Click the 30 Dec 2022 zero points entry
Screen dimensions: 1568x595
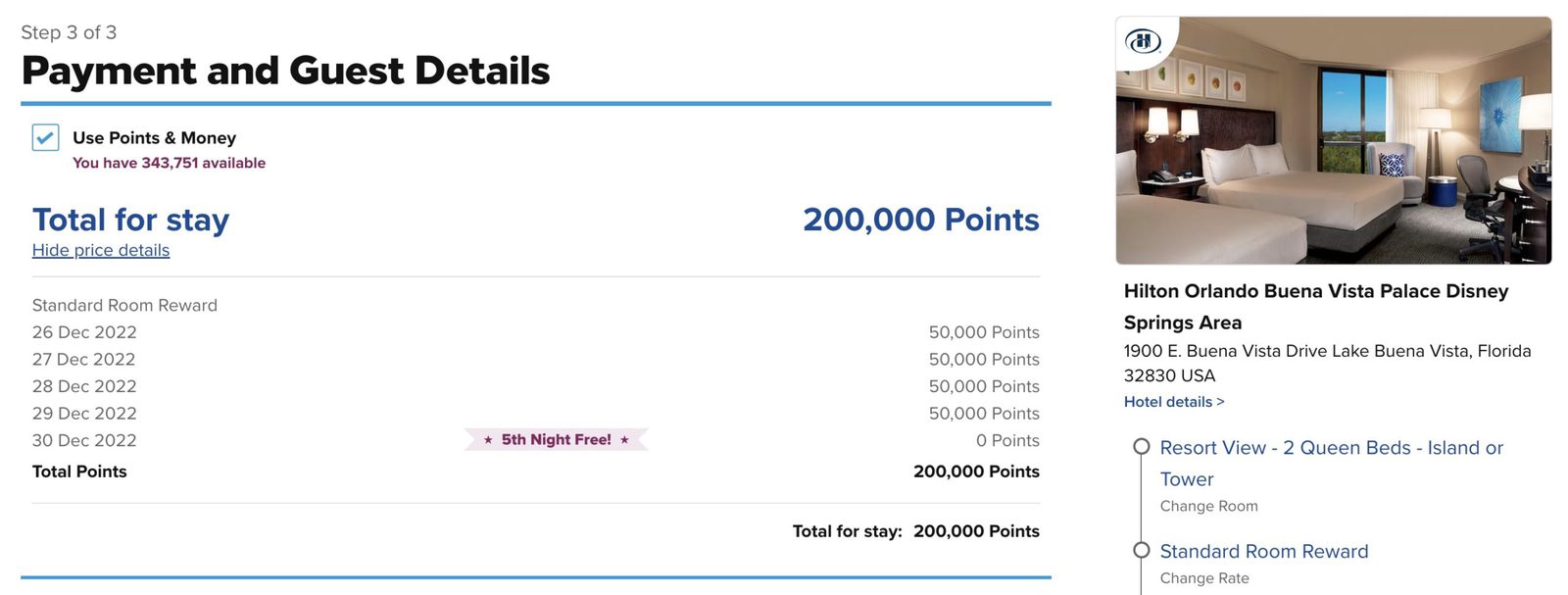coord(84,440)
